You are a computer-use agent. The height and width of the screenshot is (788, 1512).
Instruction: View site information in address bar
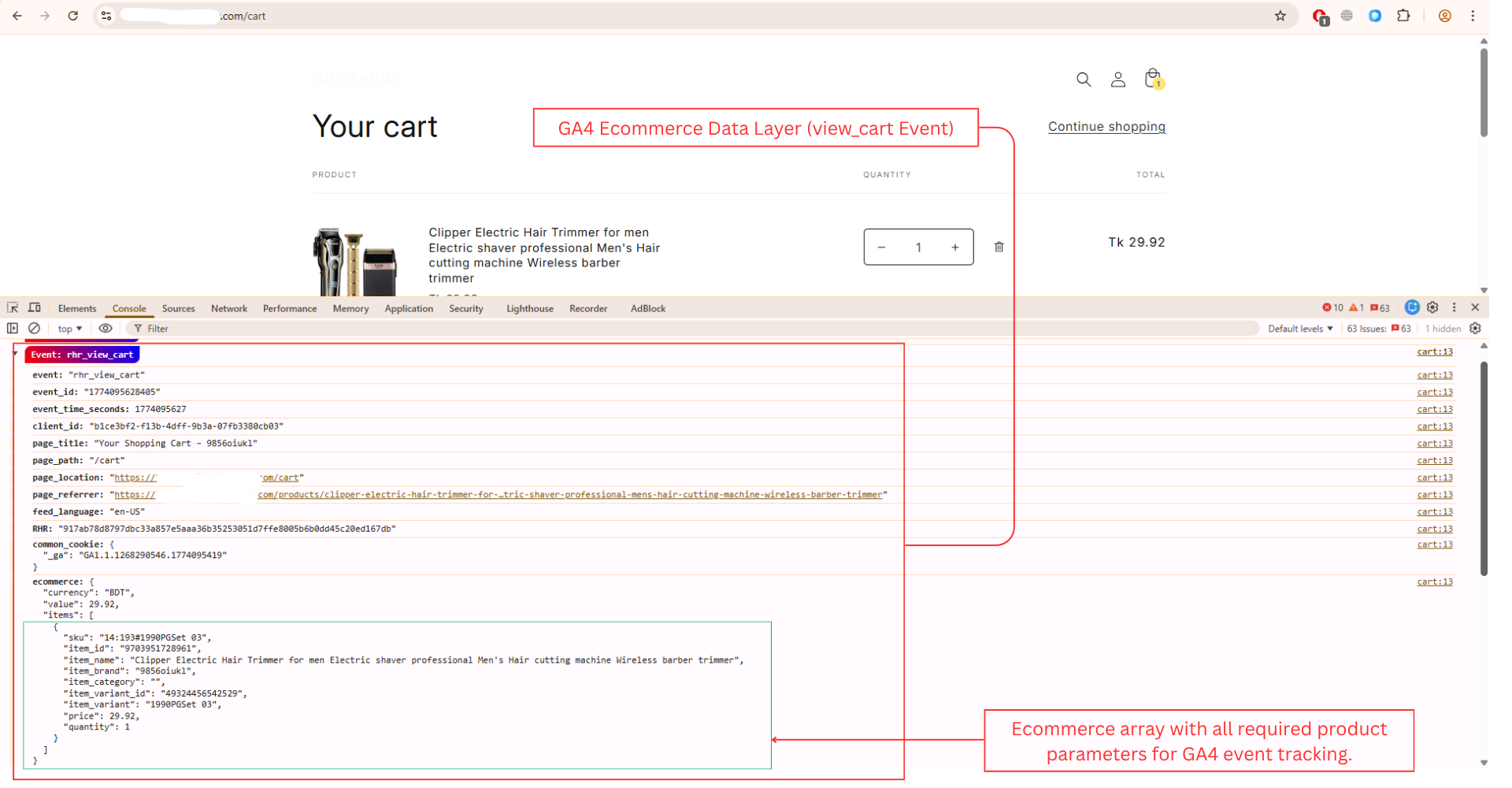[107, 16]
